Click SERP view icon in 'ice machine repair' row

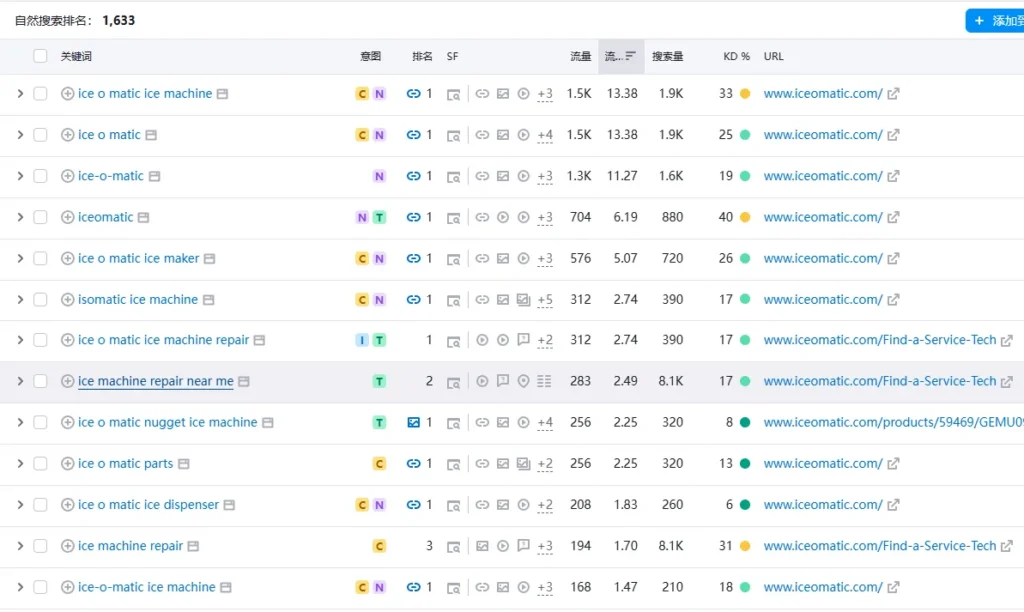(453, 546)
